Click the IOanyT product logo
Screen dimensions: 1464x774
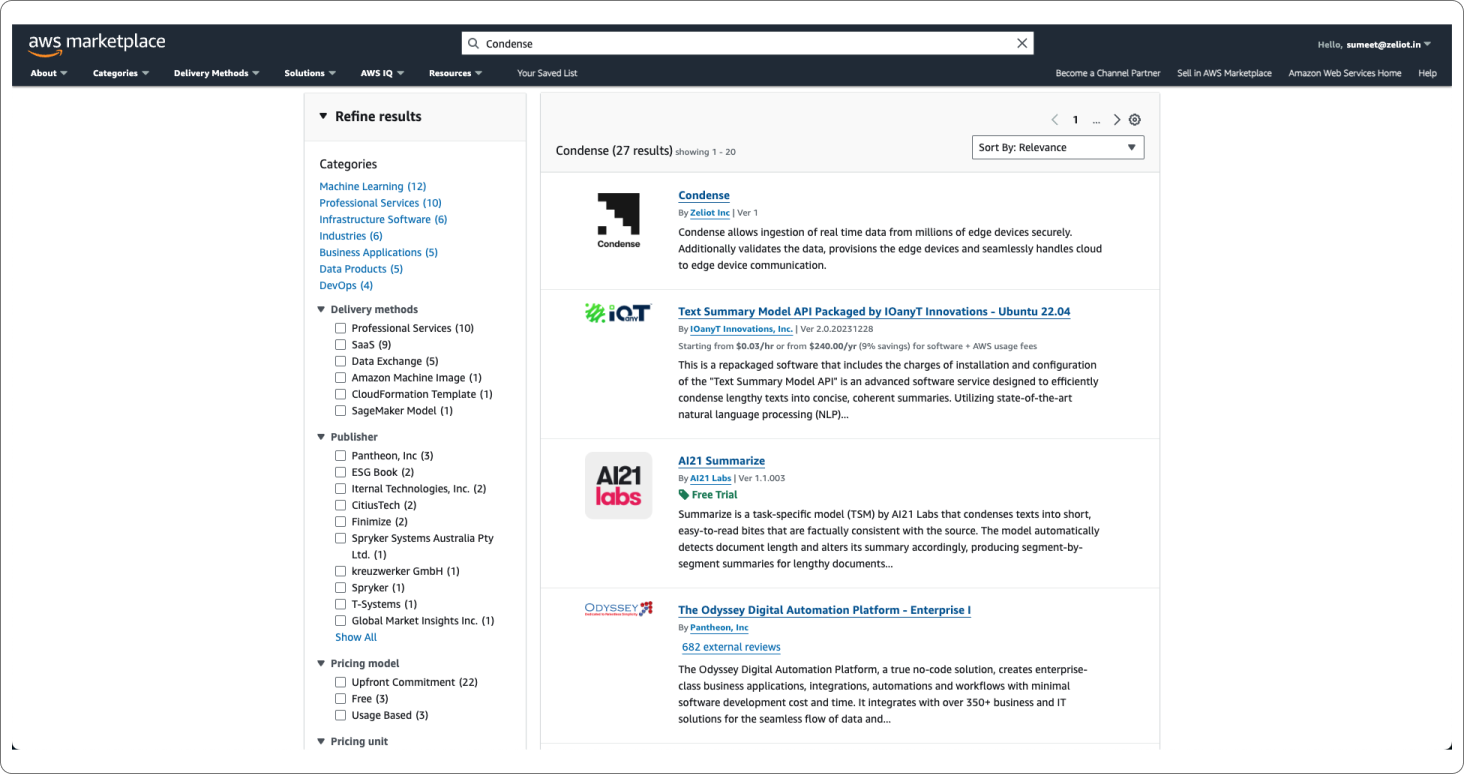(x=618, y=313)
